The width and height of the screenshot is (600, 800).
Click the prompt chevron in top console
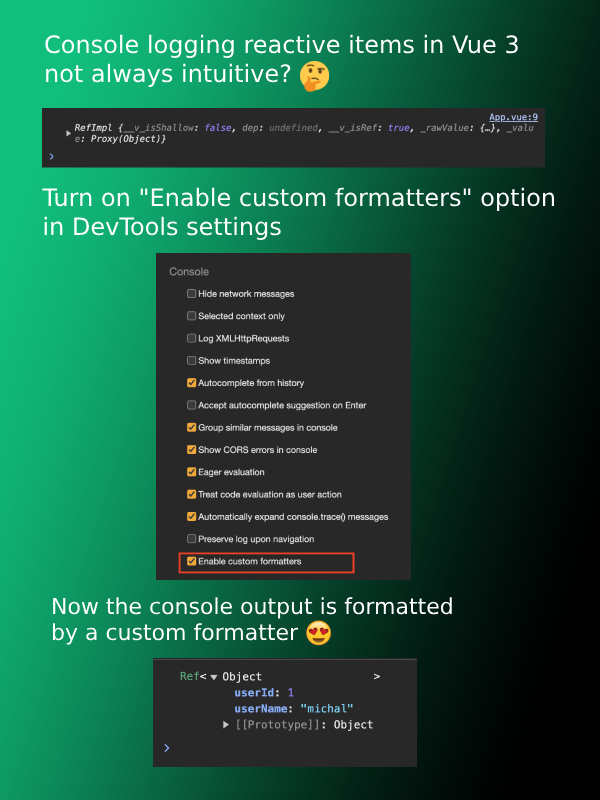(x=52, y=156)
